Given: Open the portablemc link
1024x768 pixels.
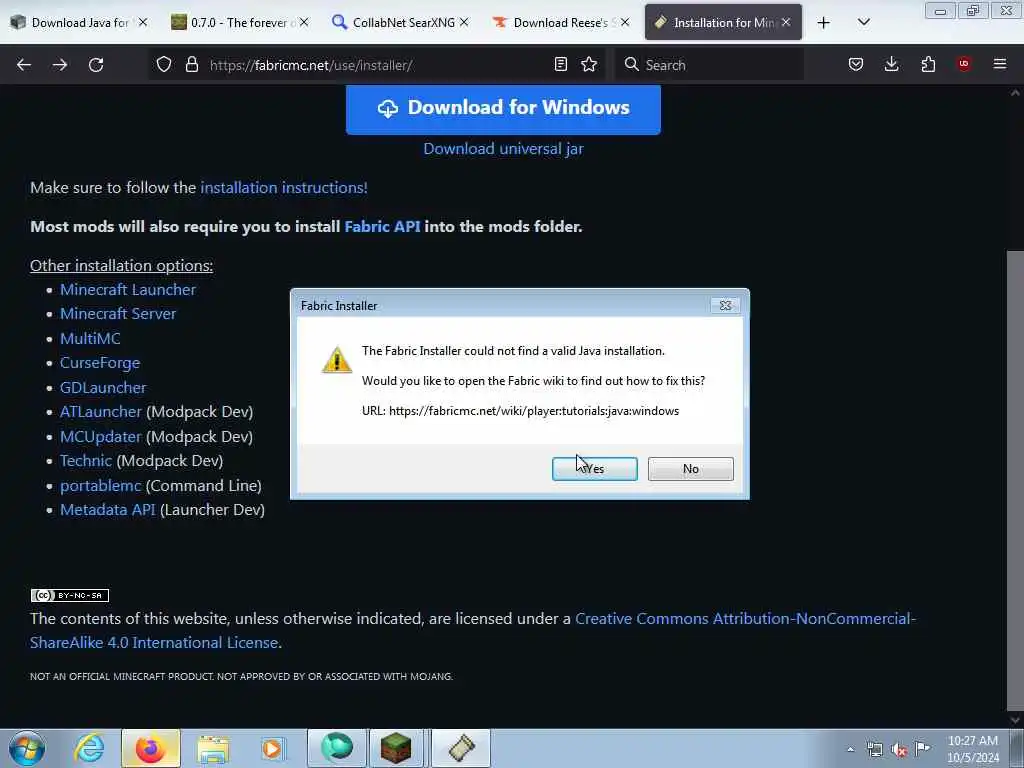Looking at the screenshot, I should (x=101, y=485).
